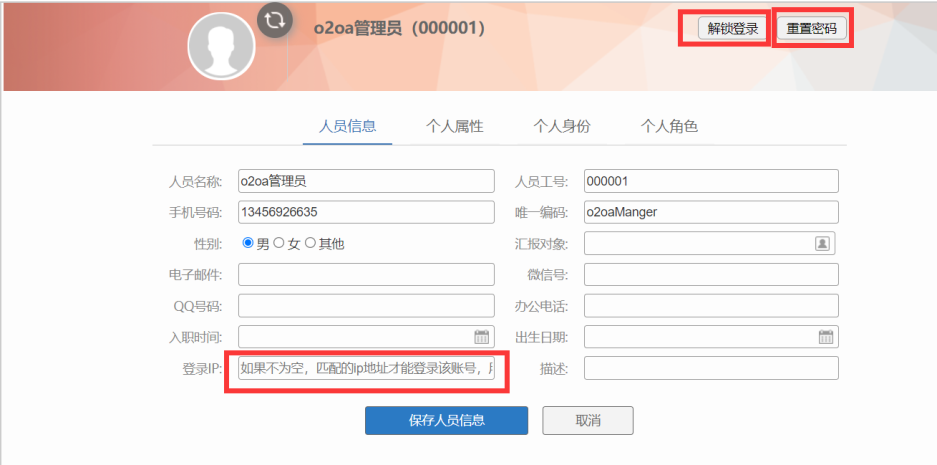Select the 其他 gender radio button
The image size is (937, 465).
(310, 243)
